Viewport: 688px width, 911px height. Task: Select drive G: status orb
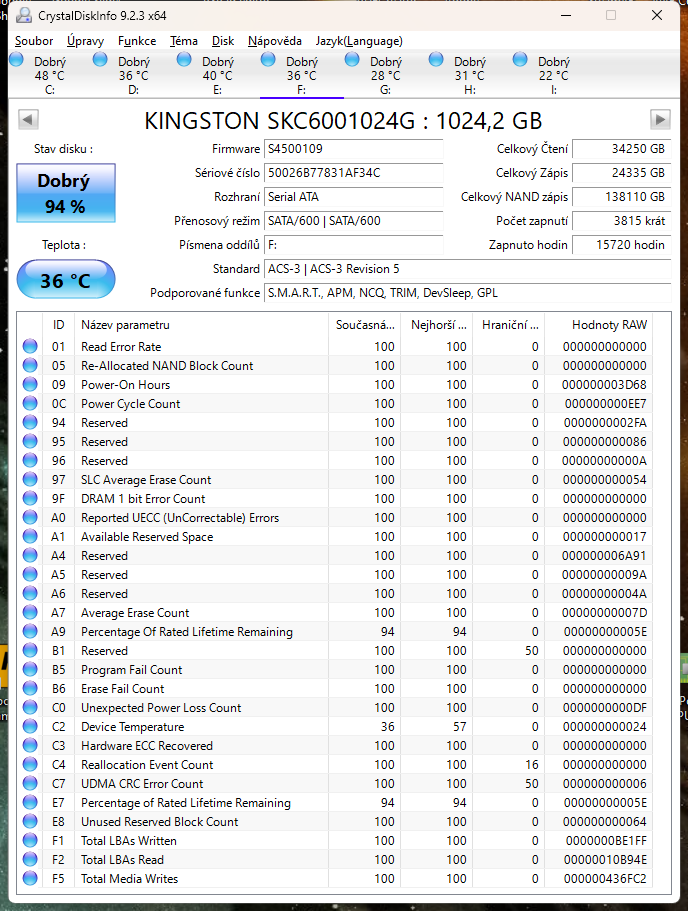[x=352, y=60]
